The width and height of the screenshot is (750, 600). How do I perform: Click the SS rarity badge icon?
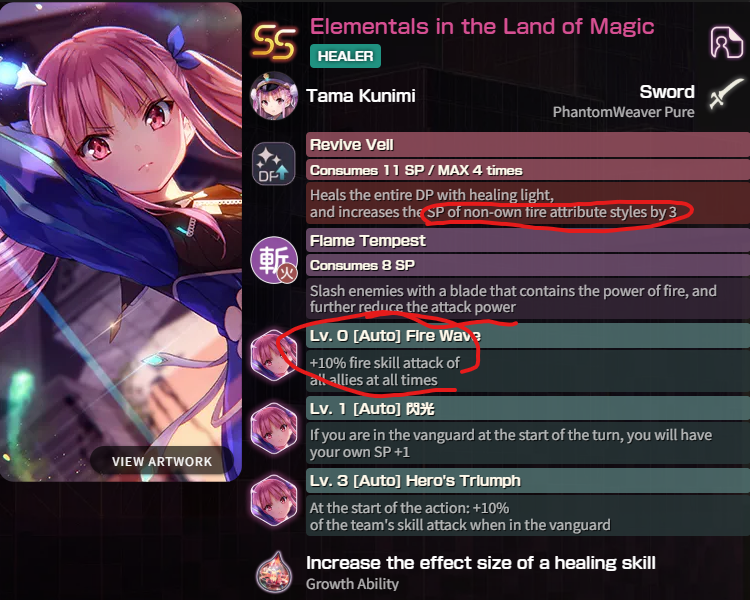tap(274, 42)
